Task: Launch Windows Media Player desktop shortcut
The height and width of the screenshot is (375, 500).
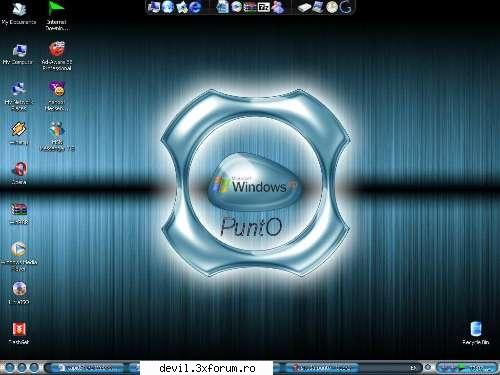Action: [x=19, y=256]
